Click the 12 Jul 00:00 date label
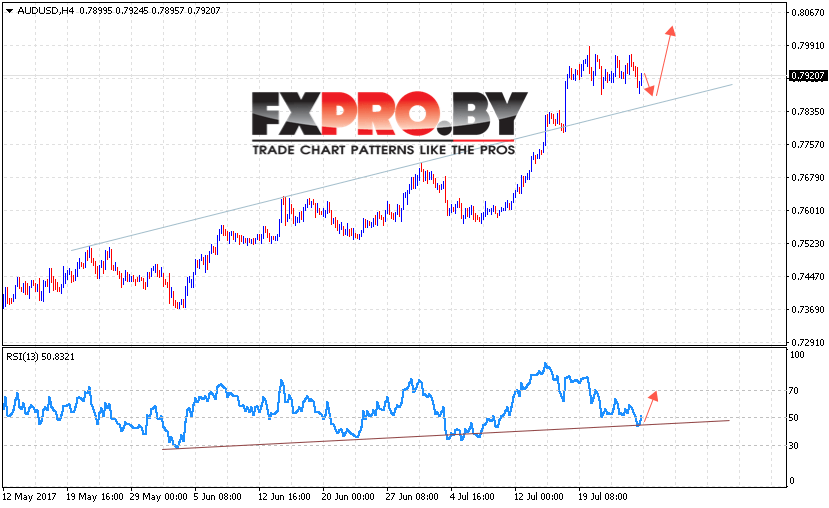 539,497
